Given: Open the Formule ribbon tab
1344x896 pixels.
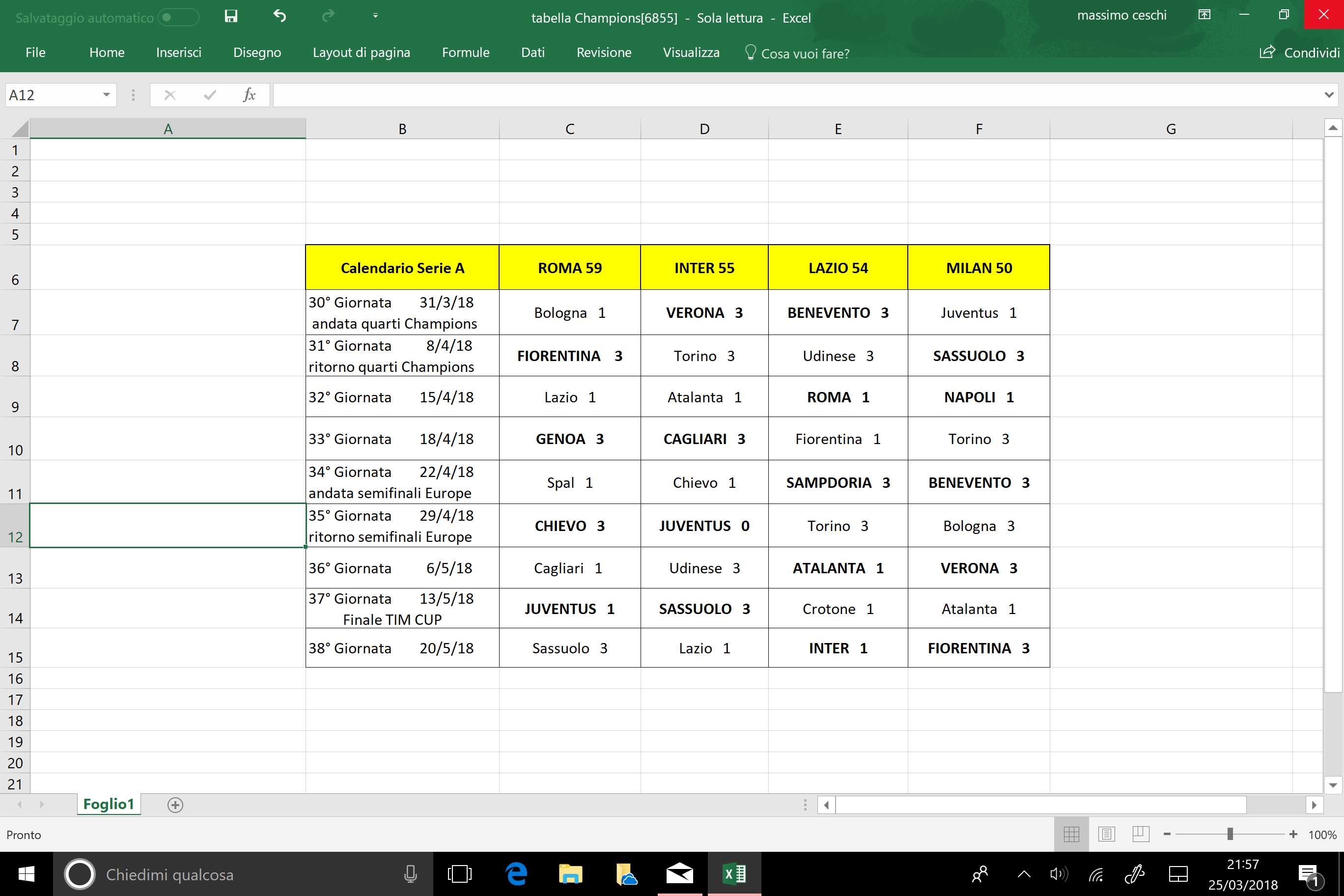Looking at the screenshot, I should click(x=466, y=53).
